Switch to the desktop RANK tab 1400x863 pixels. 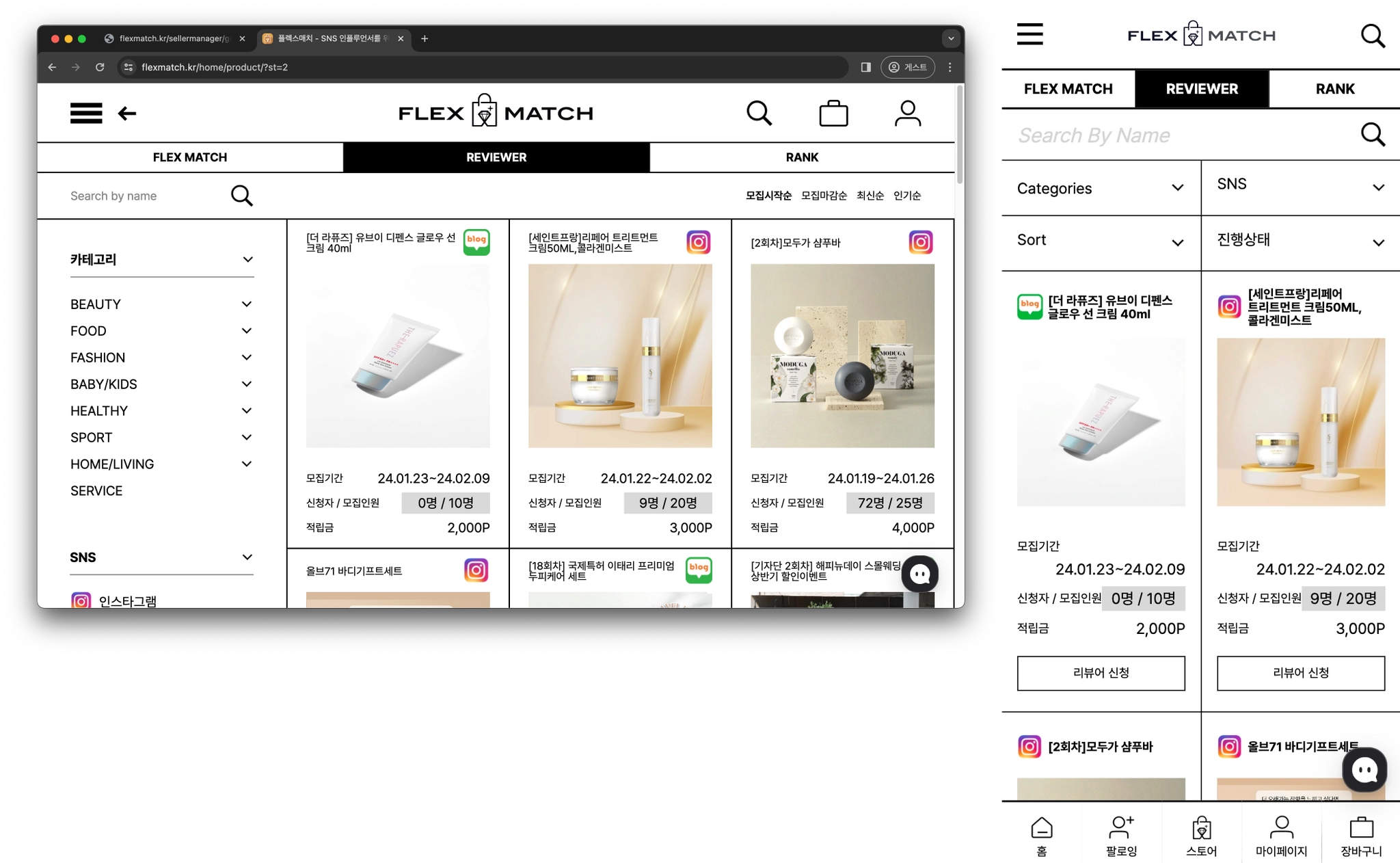click(802, 157)
